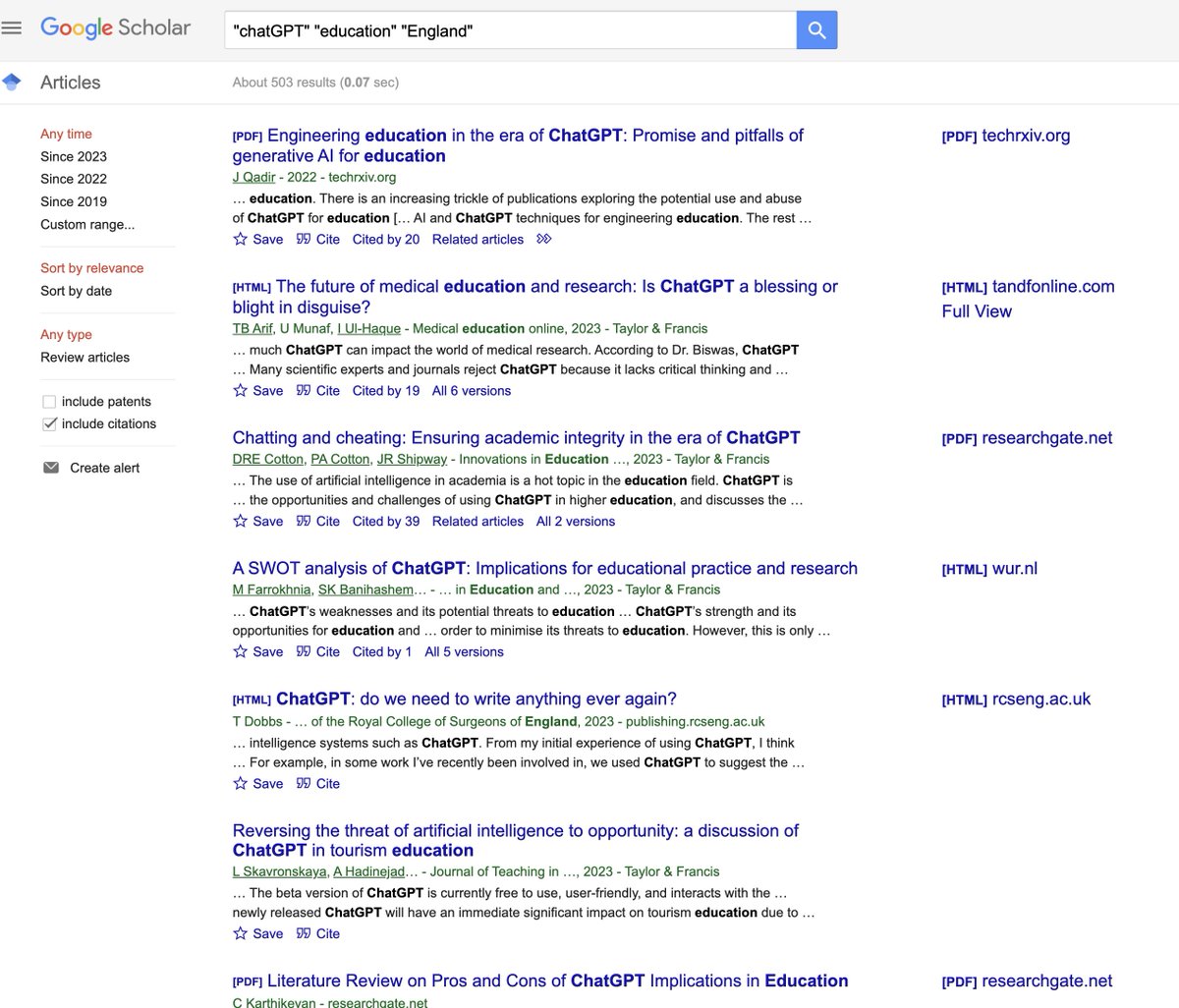The width and height of the screenshot is (1179, 1008).
Task: Select the Any type filter
Action: click(x=66, y=335)
